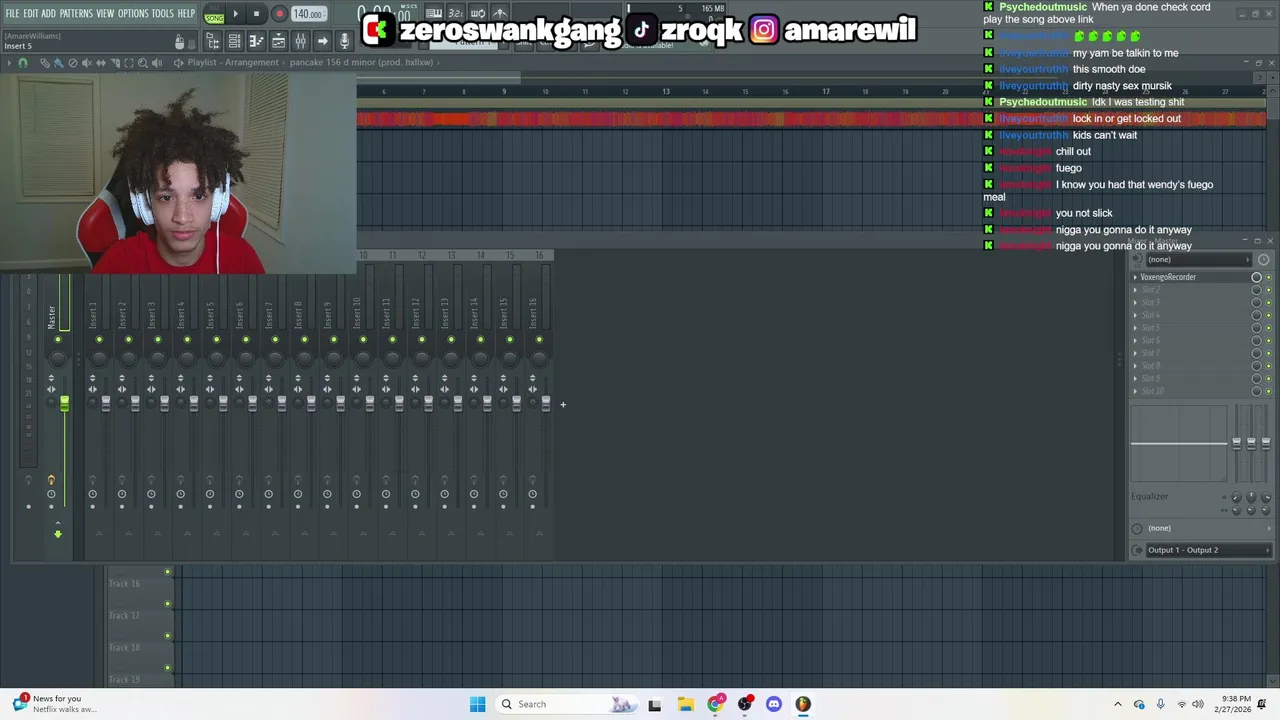Click Insert 4 latency clock icon

coord(180,494)
